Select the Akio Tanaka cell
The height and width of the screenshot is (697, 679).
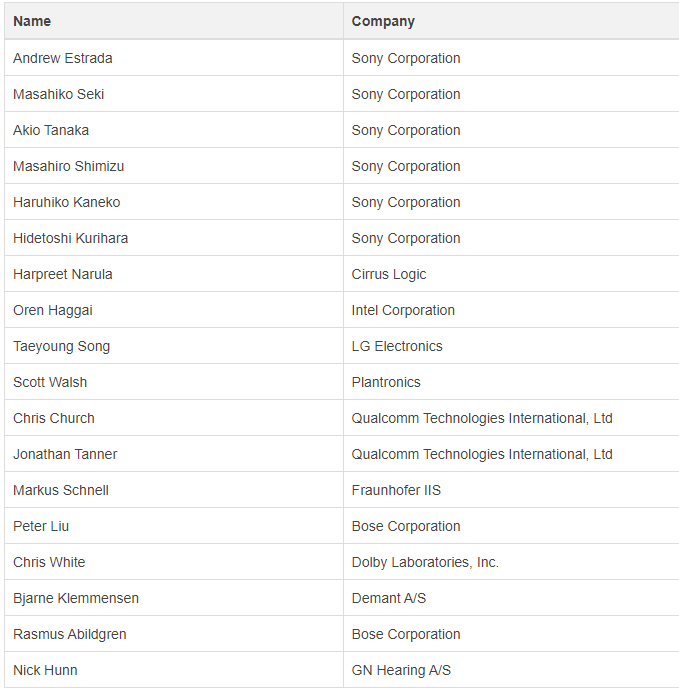[51, 130]
